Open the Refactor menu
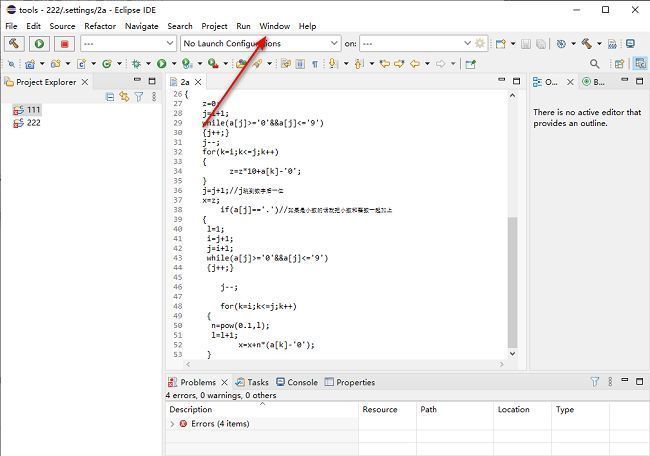The image size is (650, 456). (100, 26)
